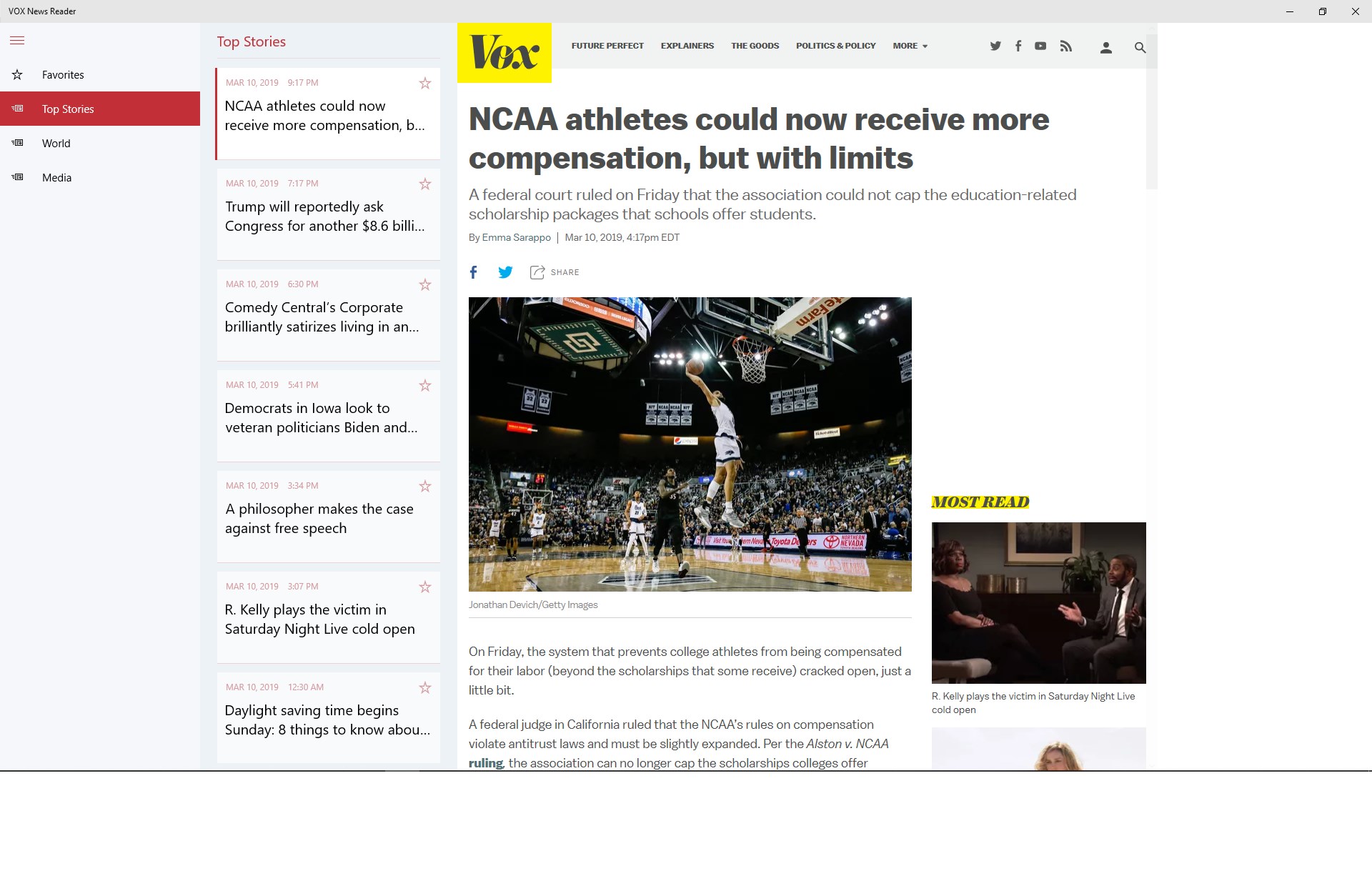1372x886 pixels.
Task: Open the user account icon
Action: (1105, 48)
